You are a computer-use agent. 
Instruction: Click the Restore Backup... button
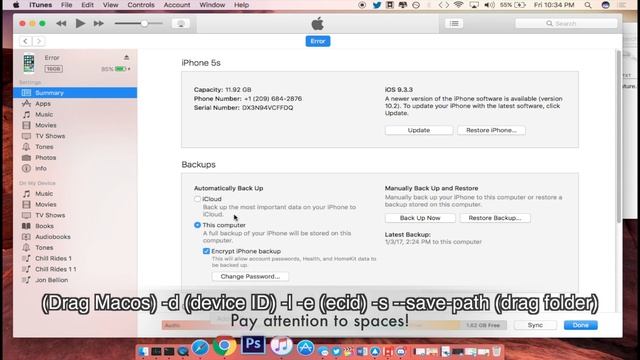click(x=495, y=218)
